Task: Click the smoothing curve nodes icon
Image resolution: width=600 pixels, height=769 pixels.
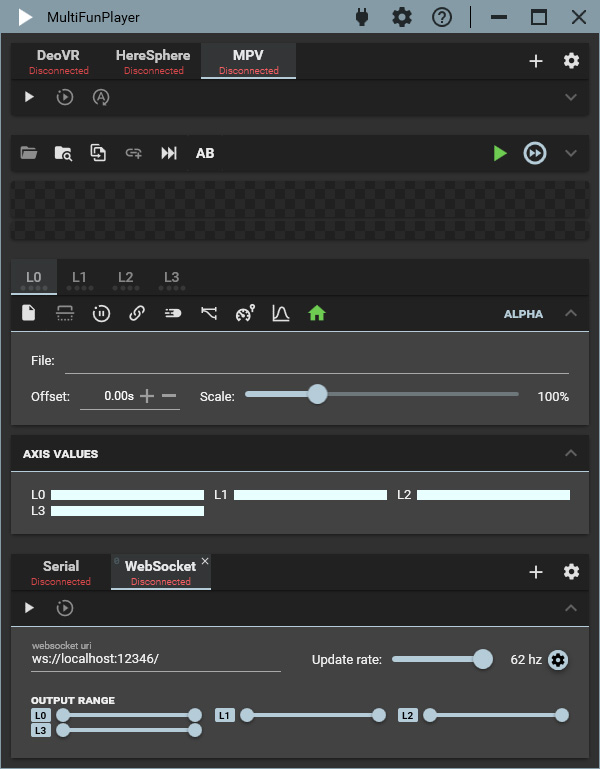Action: 209,313
